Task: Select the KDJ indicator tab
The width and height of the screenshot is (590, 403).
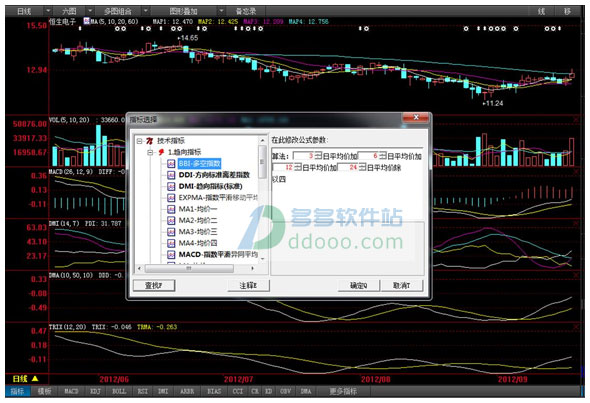Action: 95,391
